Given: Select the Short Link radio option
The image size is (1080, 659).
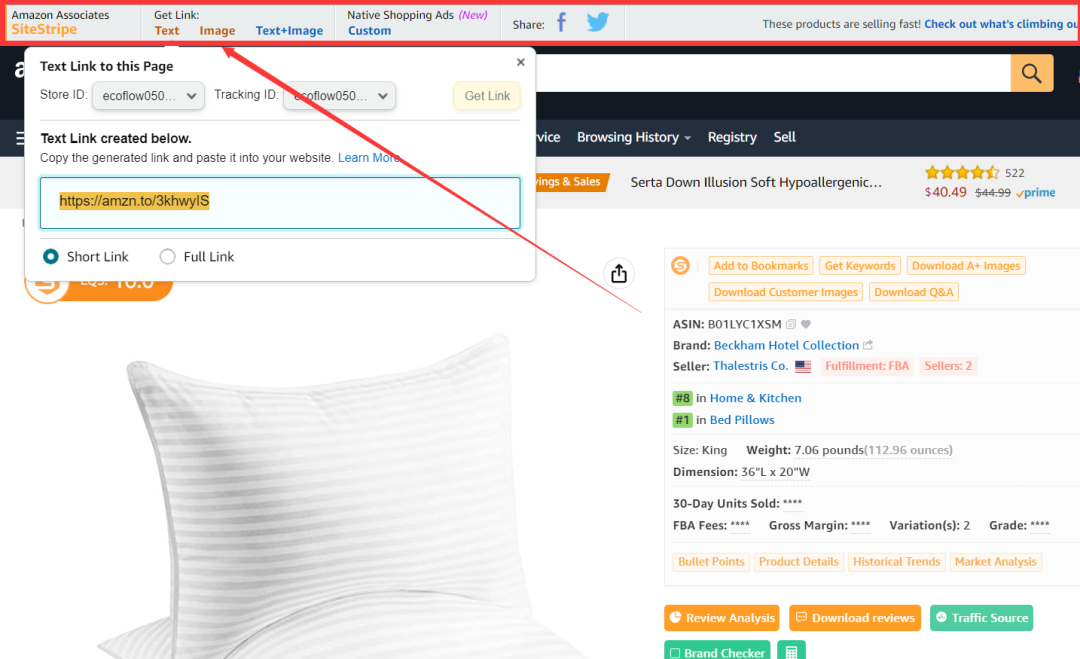Looking at the screenshot, I should (x=51, y=257).
